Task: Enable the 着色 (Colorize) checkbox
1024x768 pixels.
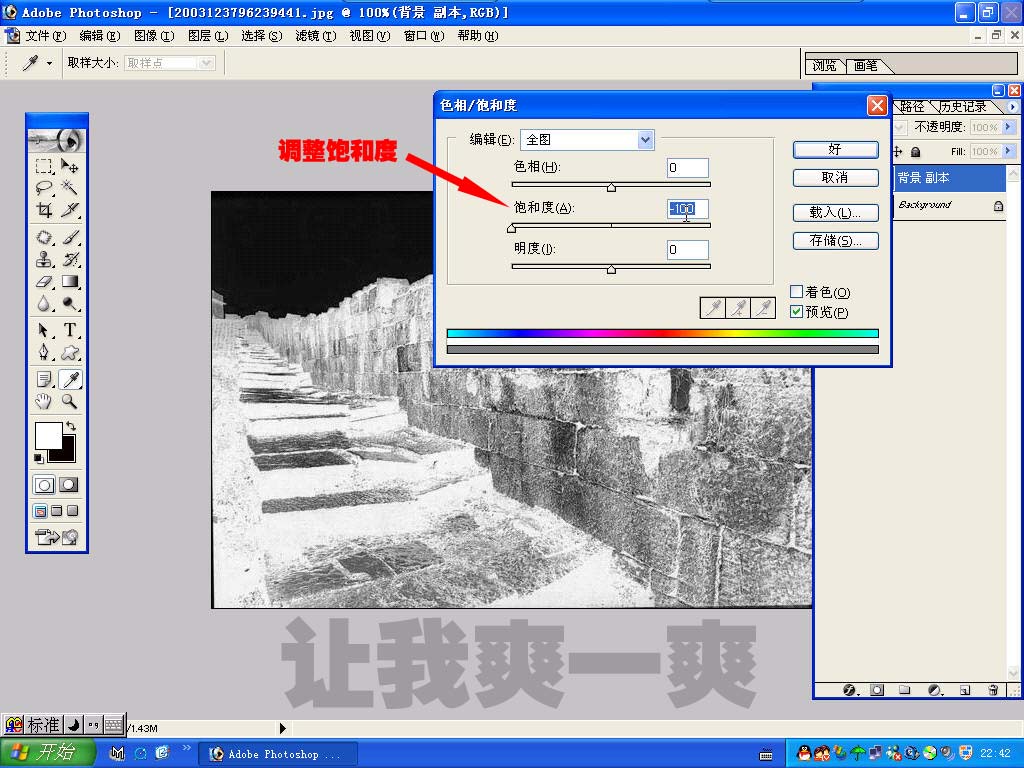Action: click(797, 292)
